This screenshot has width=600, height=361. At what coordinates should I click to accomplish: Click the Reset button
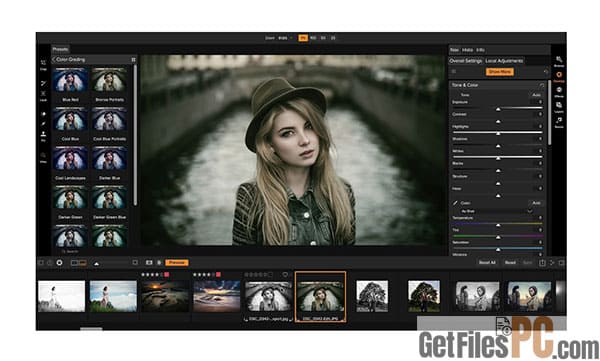(x=510, y=263)
